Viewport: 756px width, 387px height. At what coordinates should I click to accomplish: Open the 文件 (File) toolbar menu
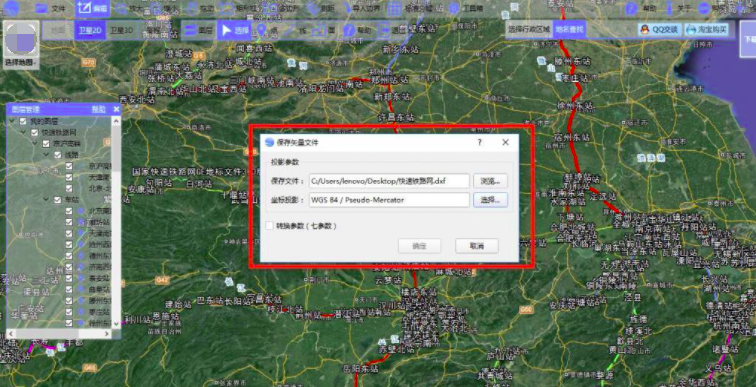point(50,8)
